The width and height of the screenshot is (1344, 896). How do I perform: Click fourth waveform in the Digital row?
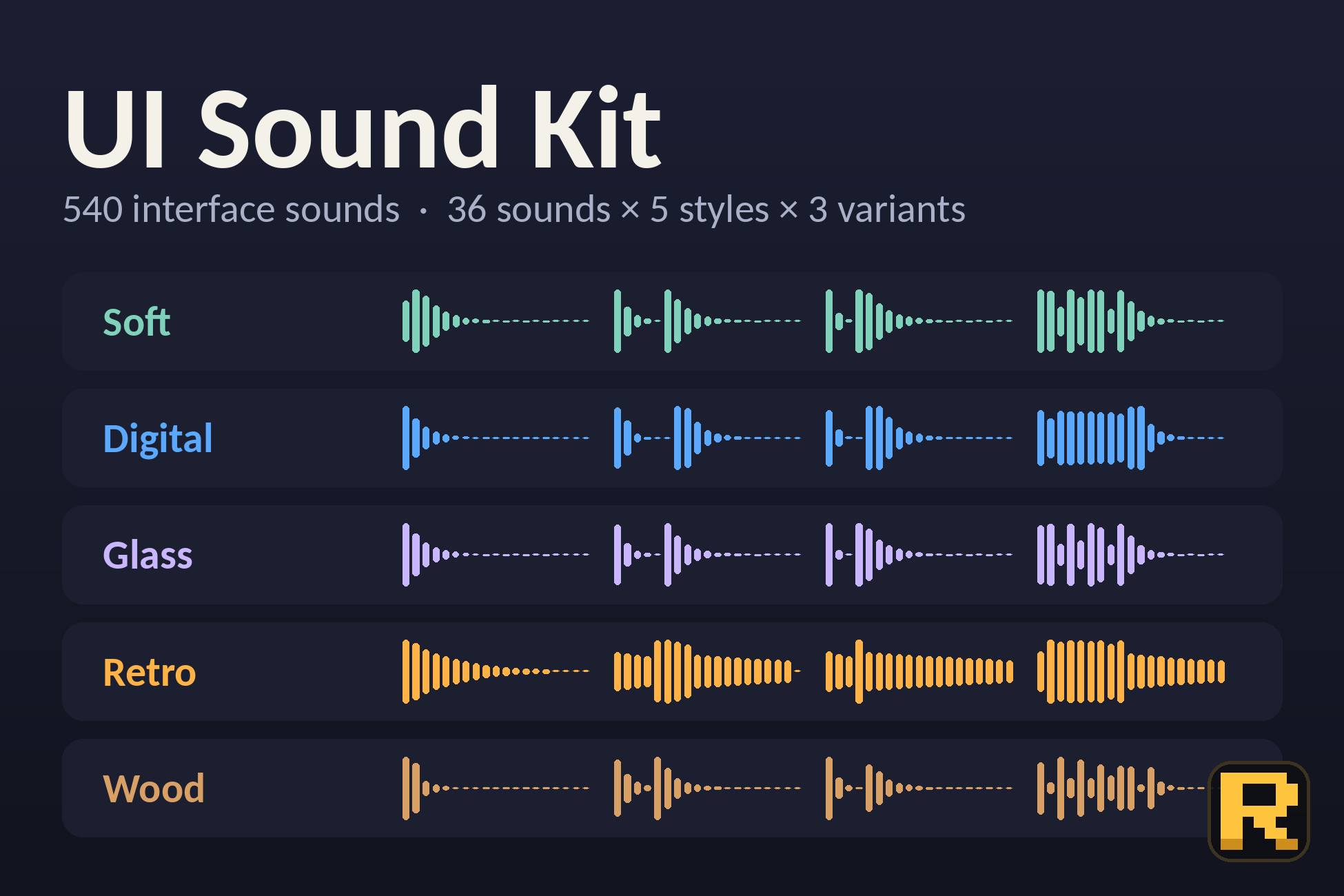(1130, 438)
